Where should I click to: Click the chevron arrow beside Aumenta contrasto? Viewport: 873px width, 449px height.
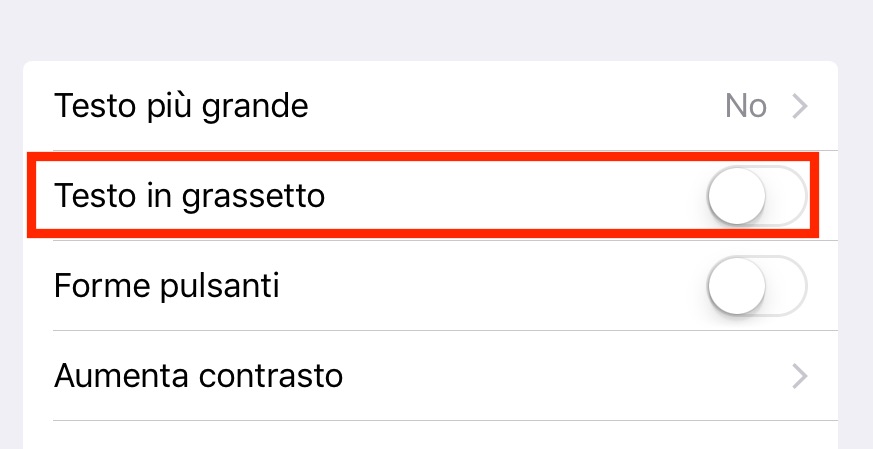pos(799,377)
